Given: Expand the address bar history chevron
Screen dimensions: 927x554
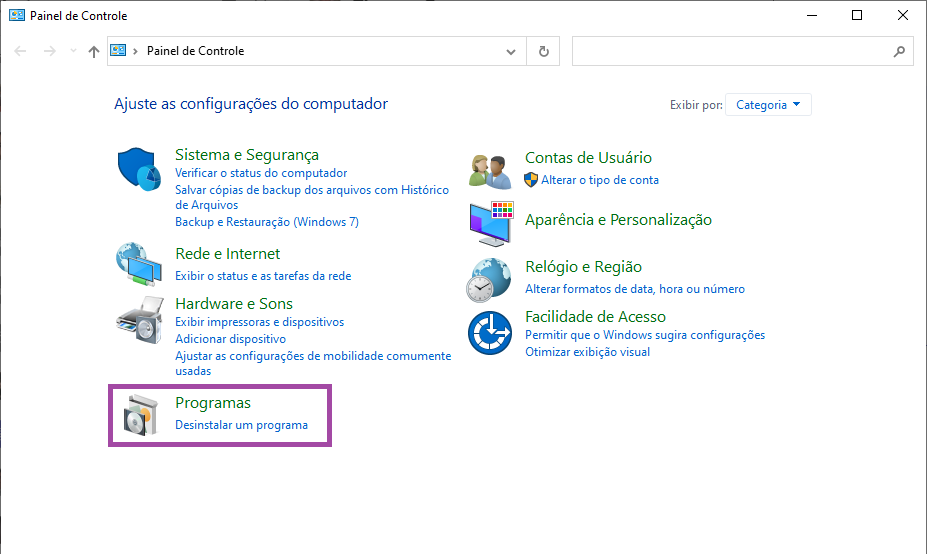Looking at the screenshot, I should pyautogui.click(x=511, y=51).
